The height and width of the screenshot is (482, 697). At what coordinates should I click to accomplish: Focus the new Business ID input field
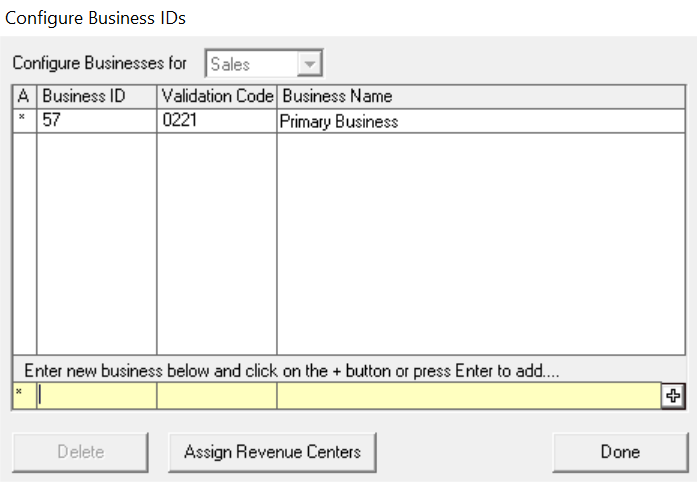click(x=97, y=396)
